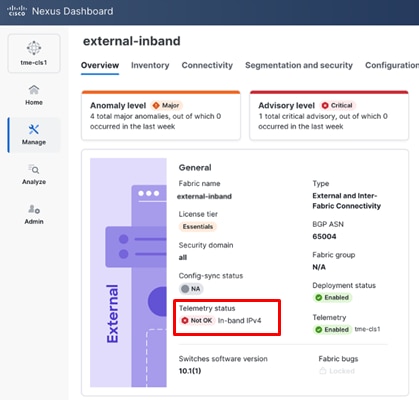Click the NA config-sync status badge

coord(191,289)
